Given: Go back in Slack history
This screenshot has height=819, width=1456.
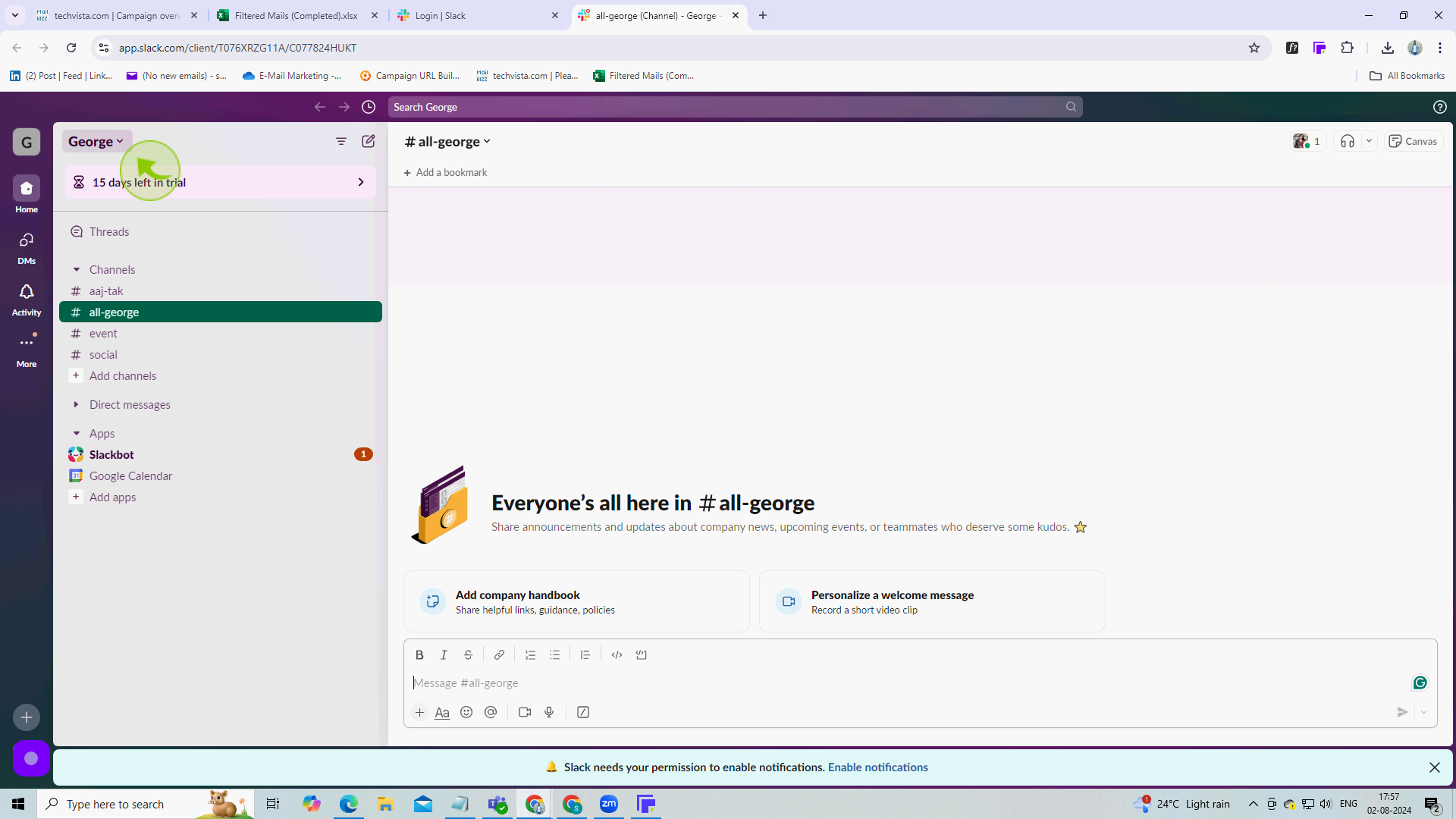Looking at the screenshot, I should click(320, 107).
